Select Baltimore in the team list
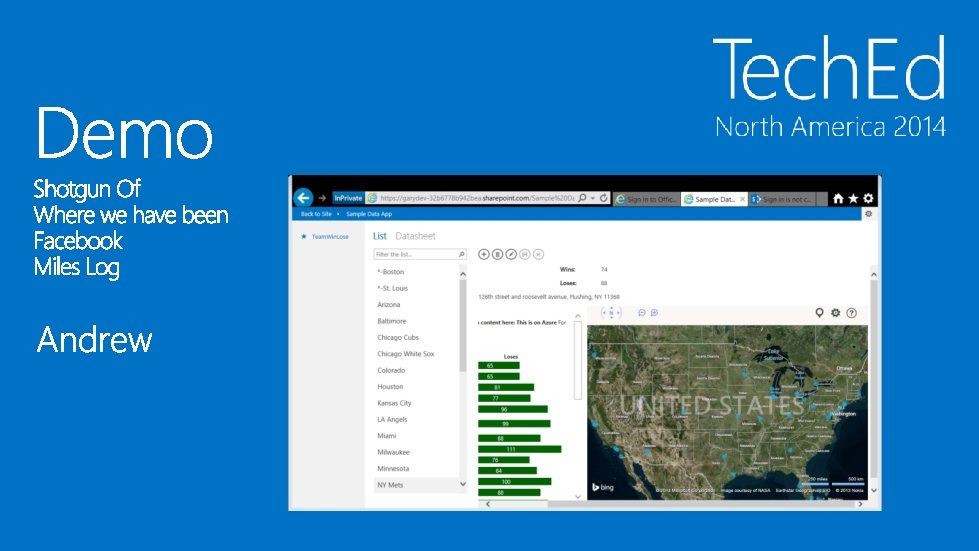This screenshot has width=979, height=551. click(416, 321)
